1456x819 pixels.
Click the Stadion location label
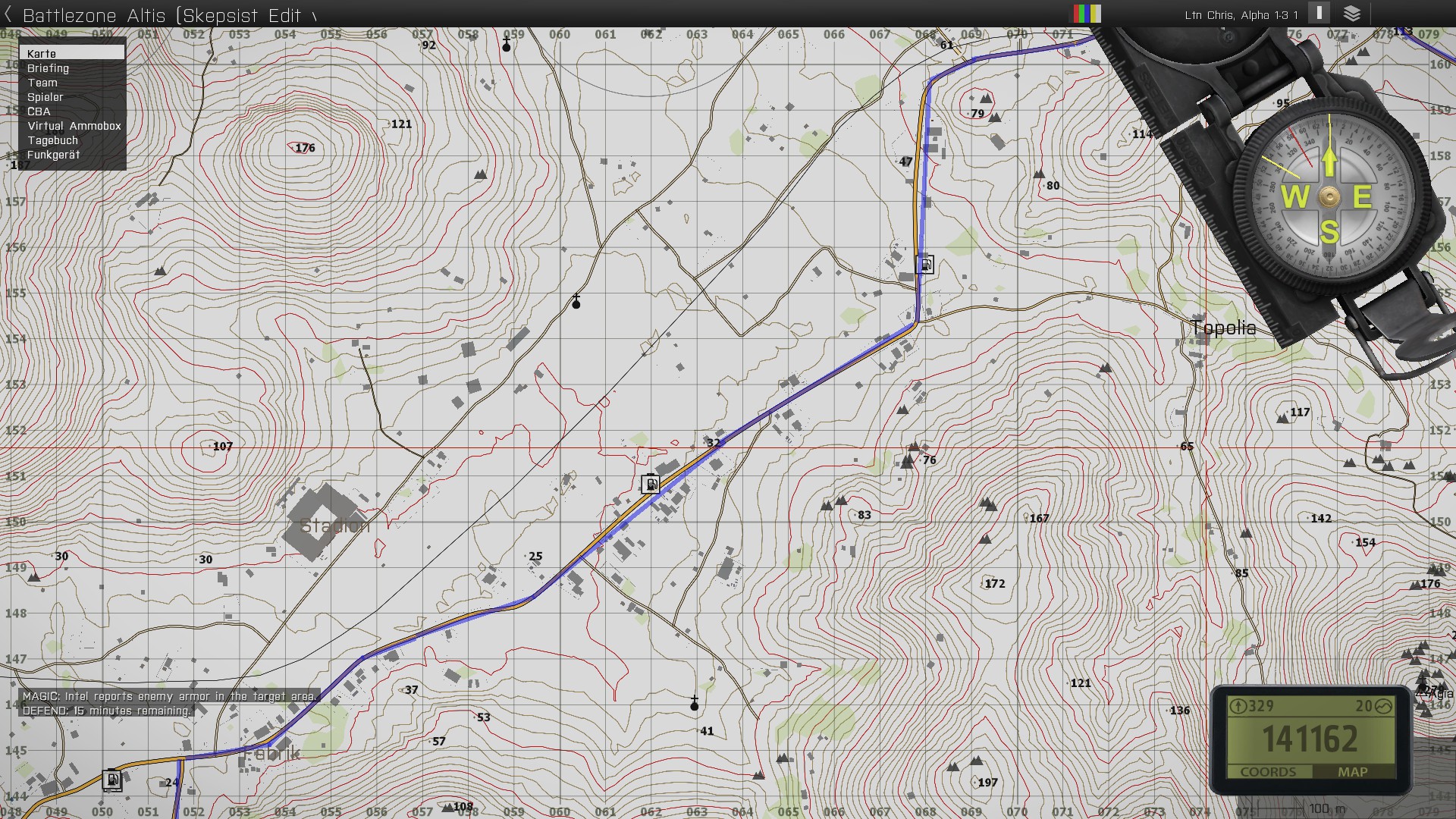pos(334,525)
